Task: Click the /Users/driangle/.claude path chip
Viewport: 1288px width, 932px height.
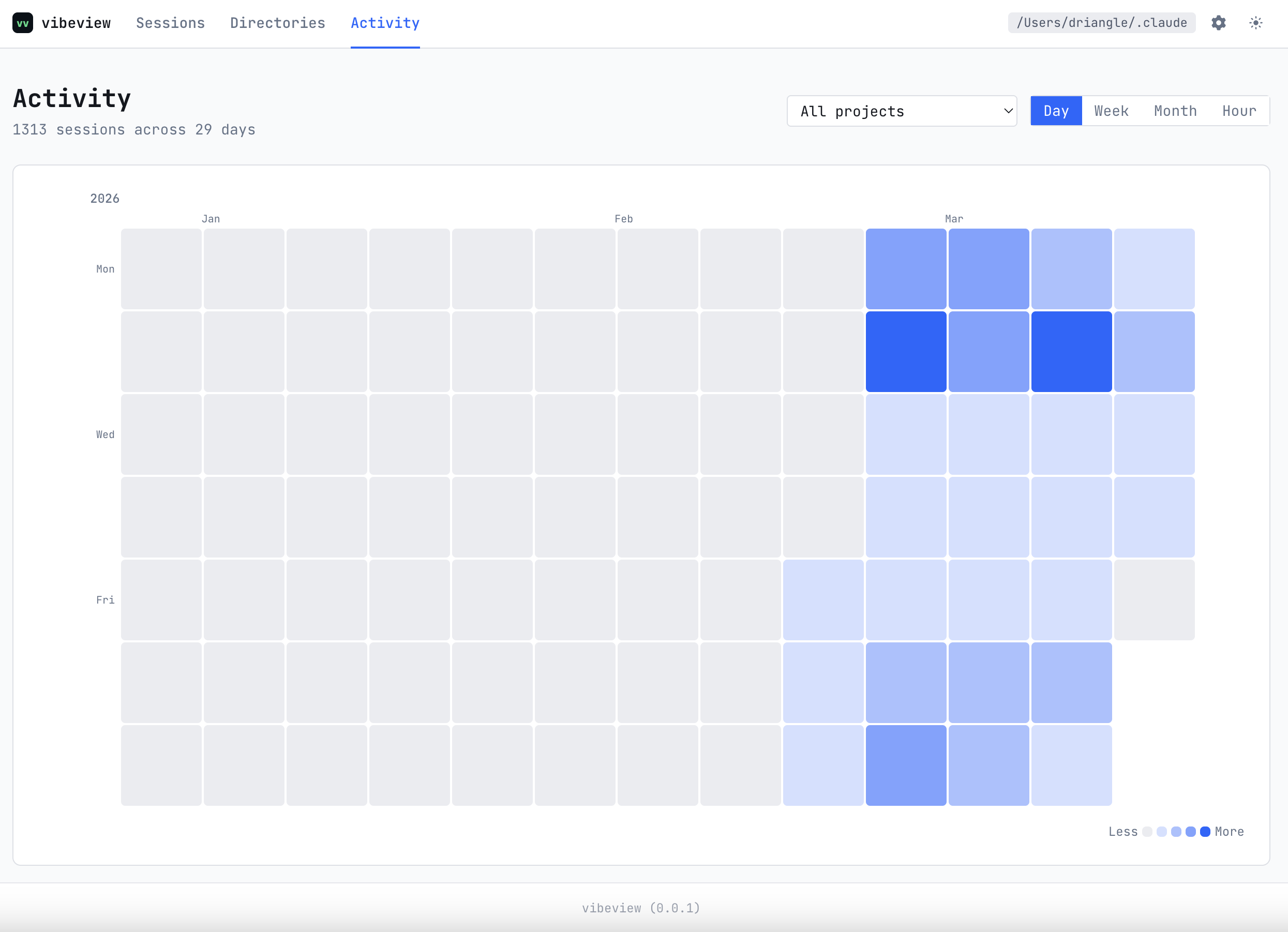Action: click(x=1101, y=23)
